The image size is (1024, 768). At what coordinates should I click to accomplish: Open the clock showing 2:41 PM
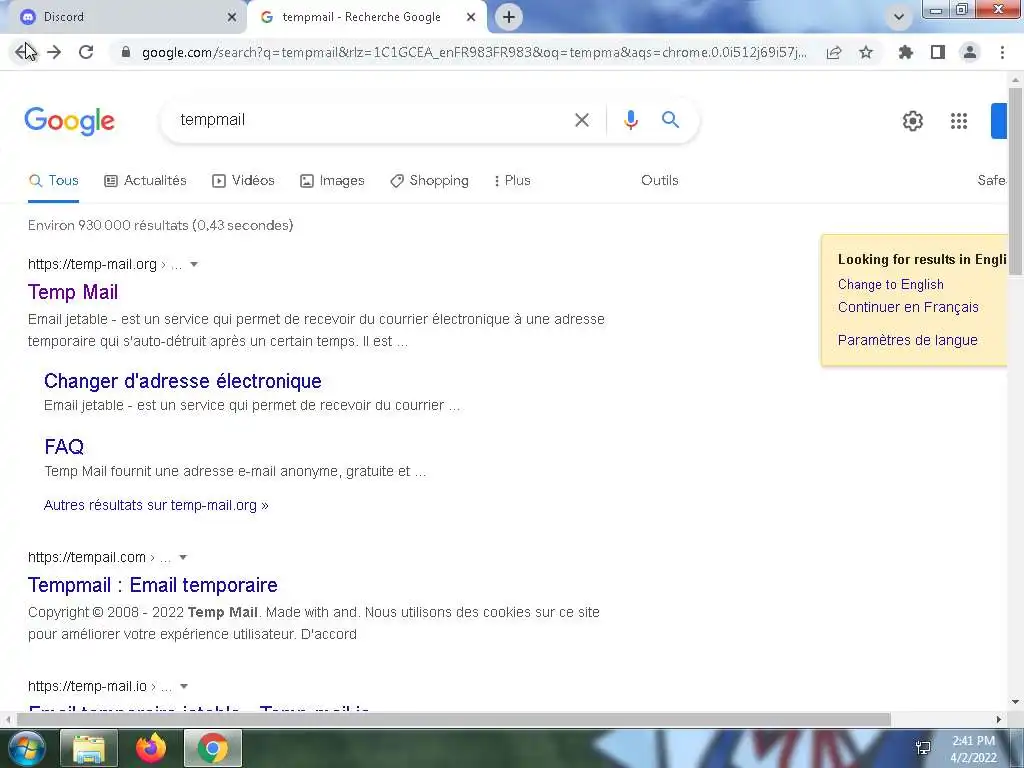[x=974, y=749]
